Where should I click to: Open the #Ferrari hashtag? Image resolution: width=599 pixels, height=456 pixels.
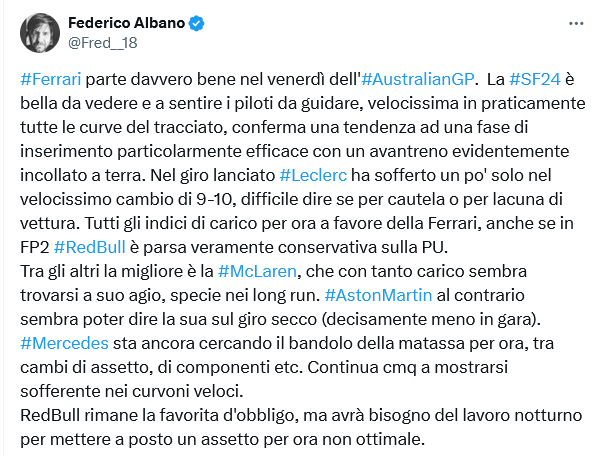coord(50,79)
